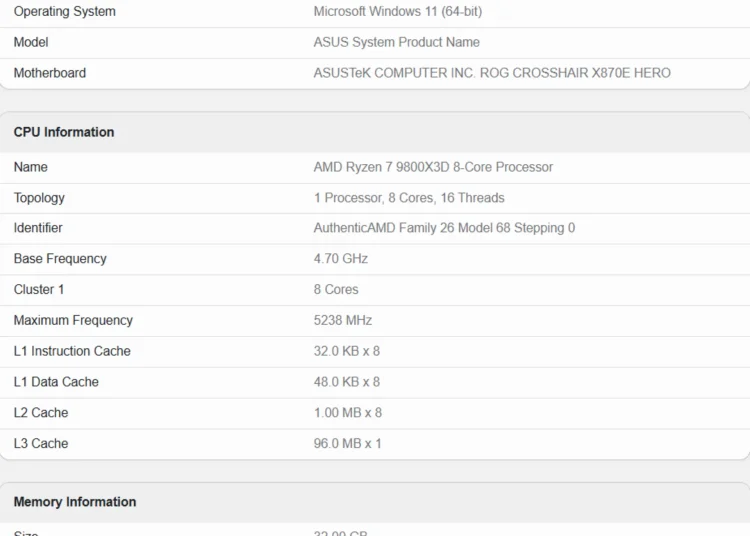Click the 'Name' label under CPU Information

(x=31, y=167)
